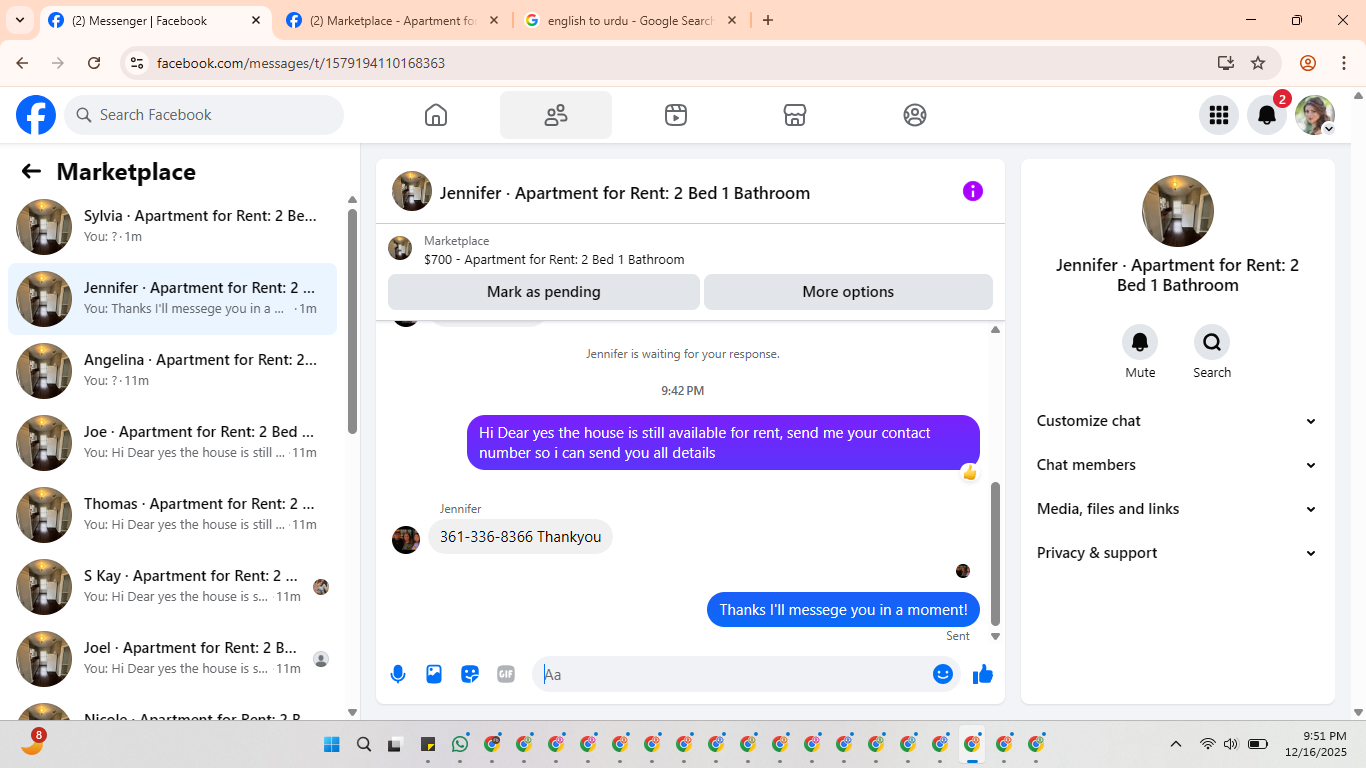Open the Reels video icon
Image resolution: width=1366 pixels, height=768 pixels.
[x=676, y=115]
